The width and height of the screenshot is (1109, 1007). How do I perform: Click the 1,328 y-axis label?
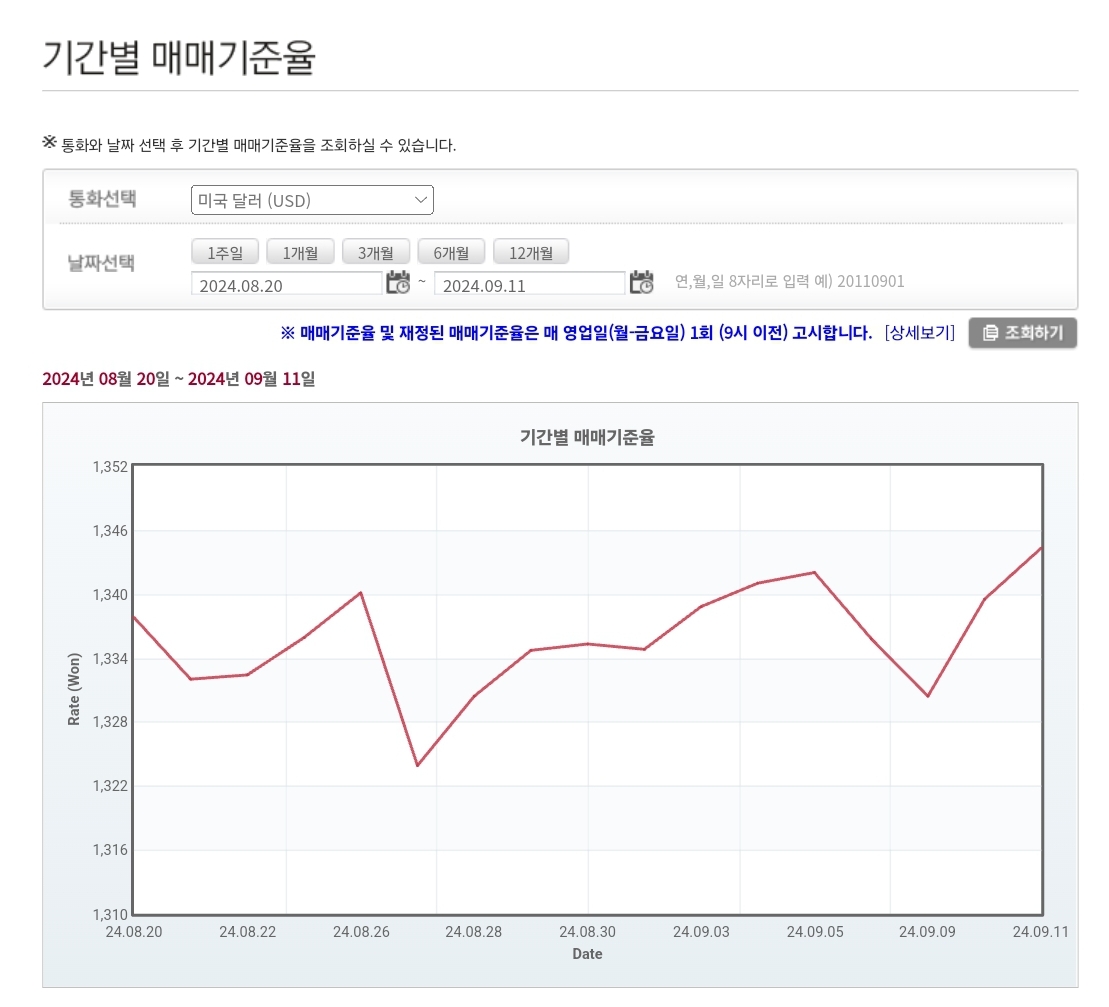(x=110, y=721)
